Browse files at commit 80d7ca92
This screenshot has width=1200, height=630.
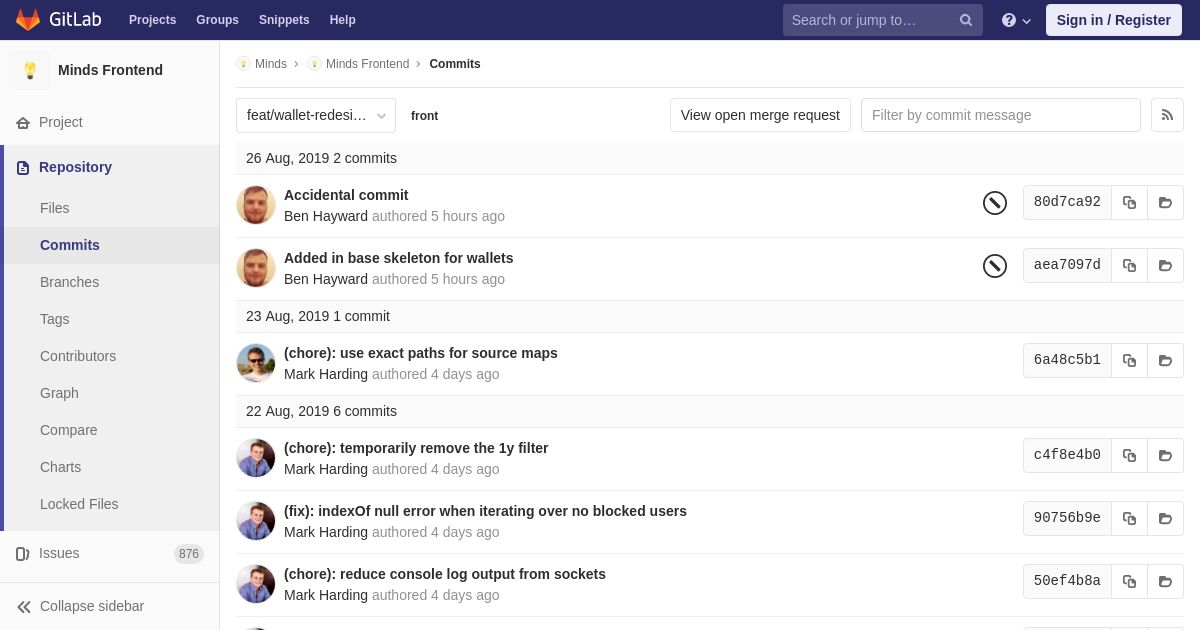coord(1165,202)
